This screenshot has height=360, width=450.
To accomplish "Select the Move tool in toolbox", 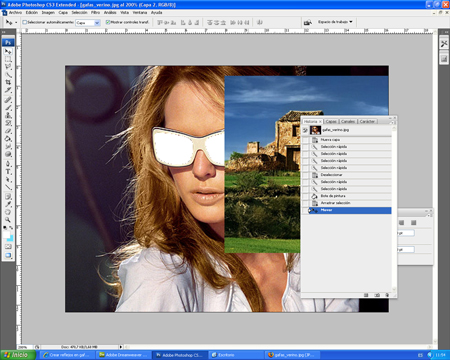I will pos(8,52).
